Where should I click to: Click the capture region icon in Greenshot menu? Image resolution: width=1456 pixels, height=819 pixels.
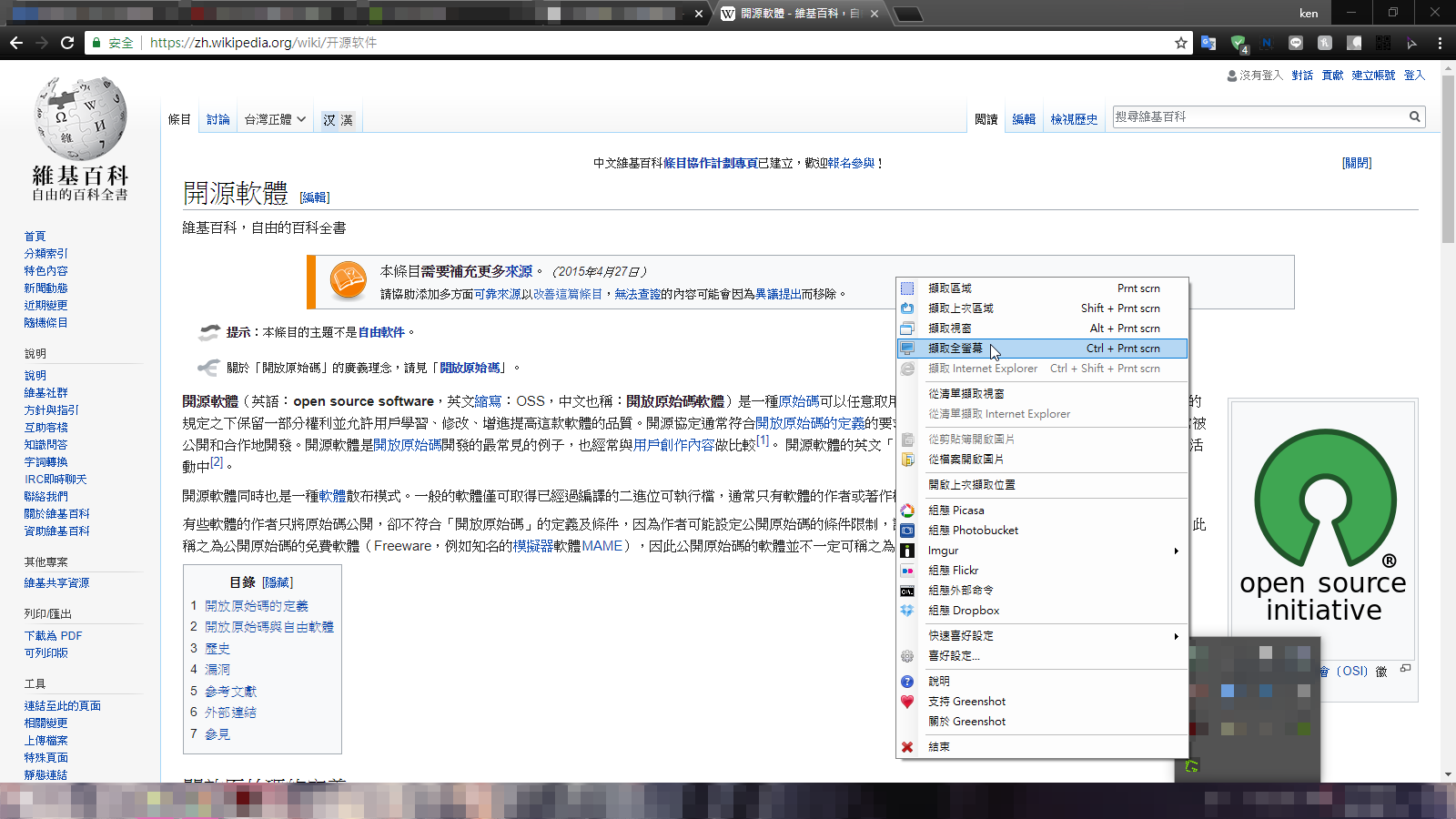click(x=907, y=288)
